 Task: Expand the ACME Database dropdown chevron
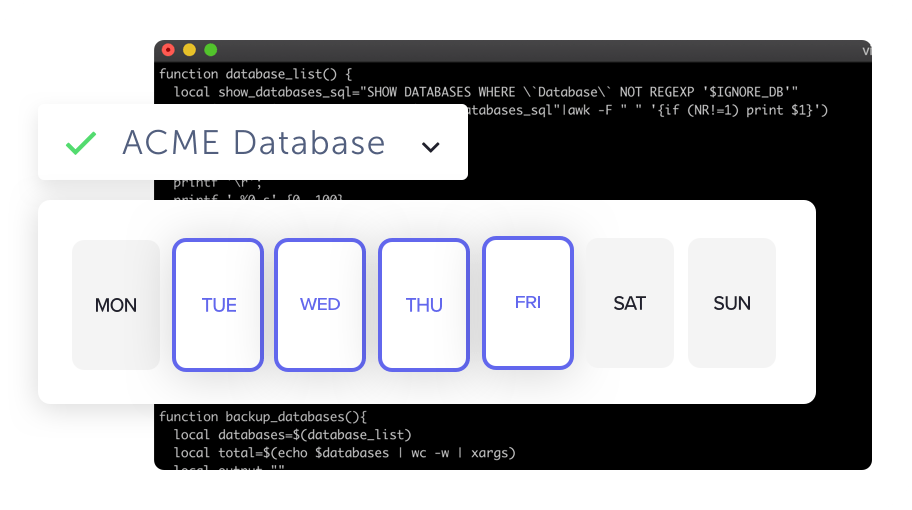pyautogui.click(x=430, y=146)
